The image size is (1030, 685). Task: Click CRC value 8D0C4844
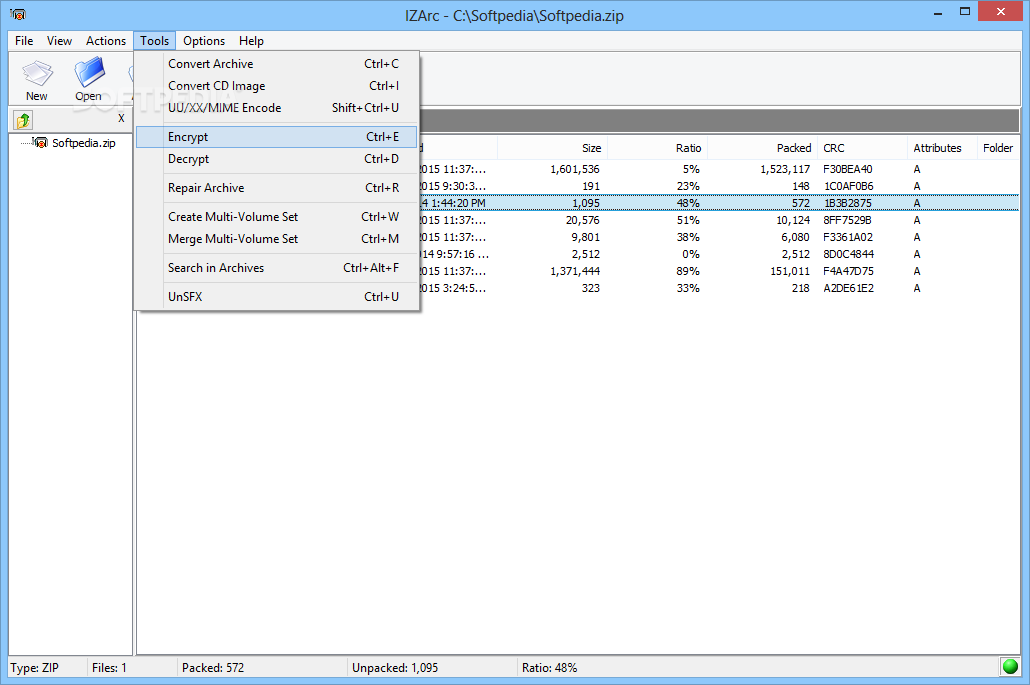849,254
